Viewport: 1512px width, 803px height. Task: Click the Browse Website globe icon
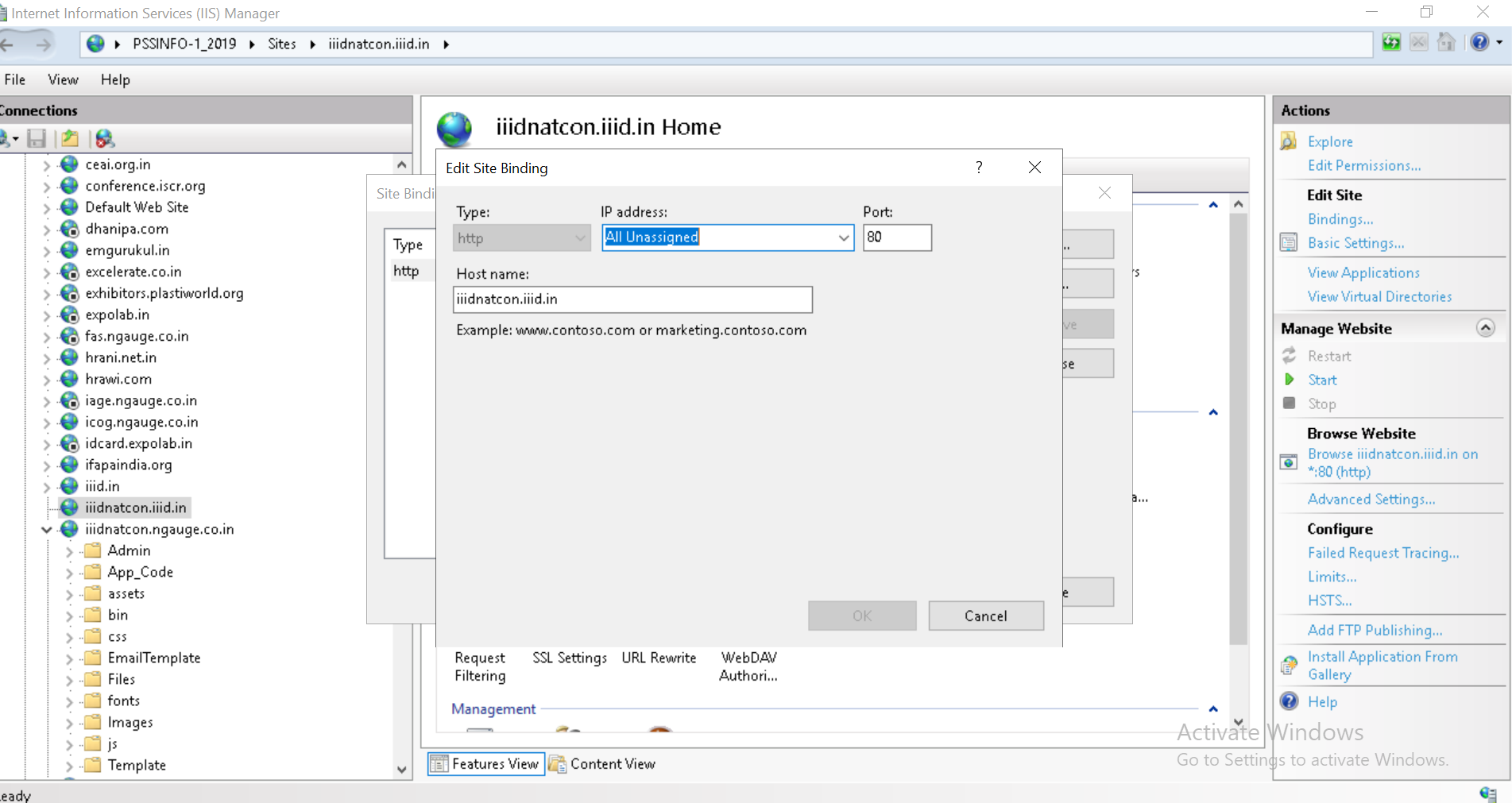(x=1289, y=462)
